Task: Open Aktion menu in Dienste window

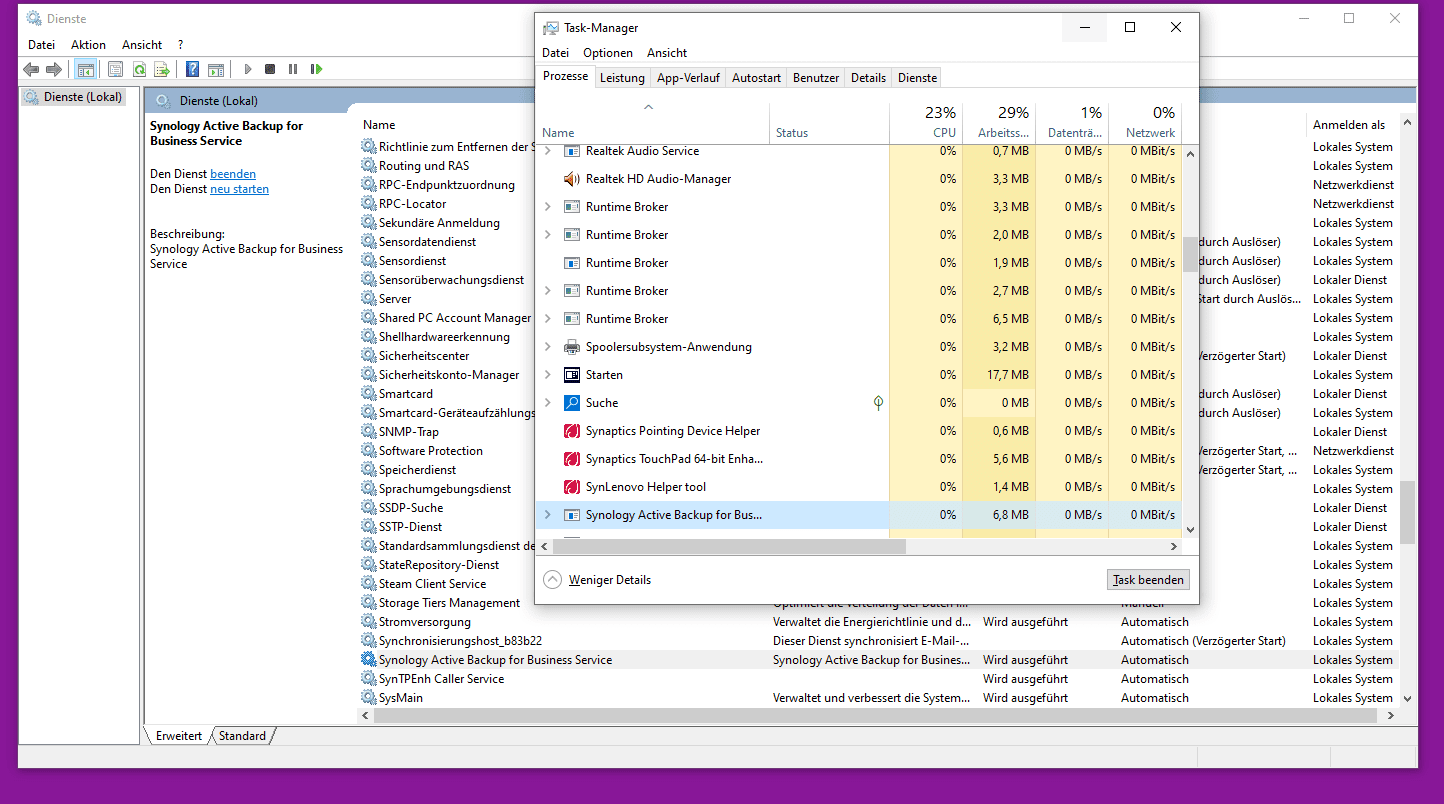Action: point(88,45)
